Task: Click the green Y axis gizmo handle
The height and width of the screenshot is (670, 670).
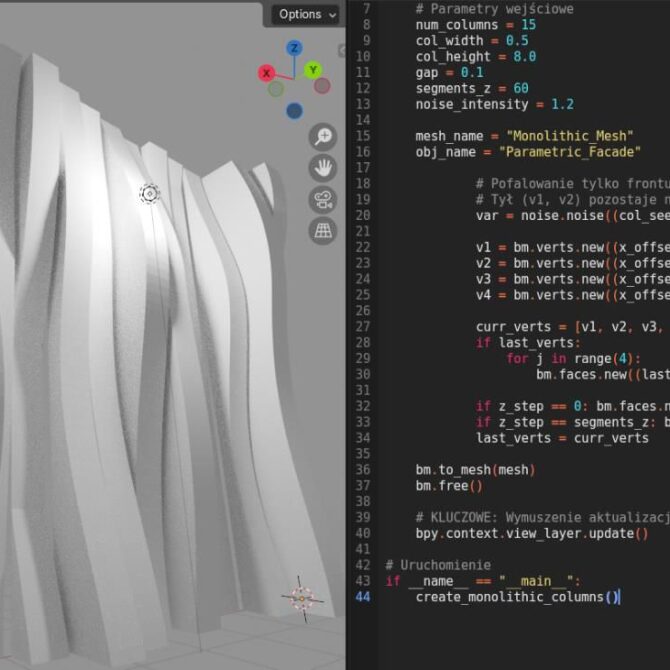Action: 313,70
